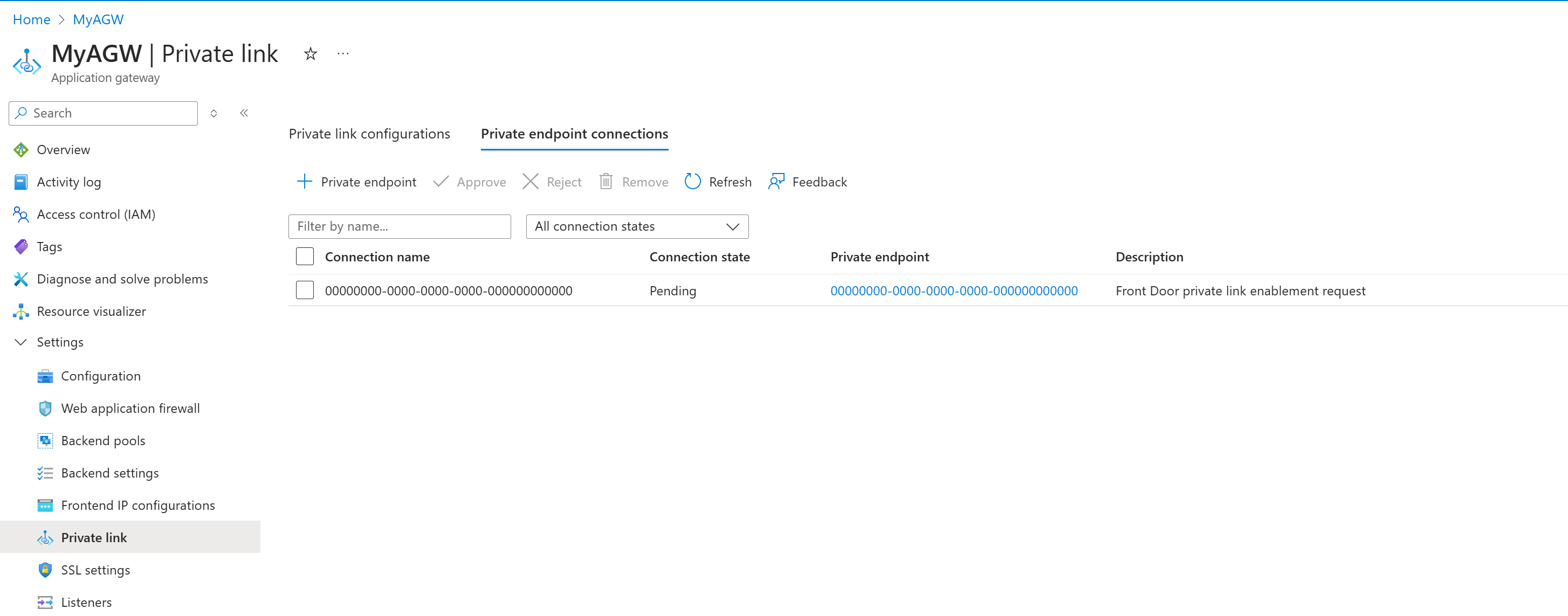
Task: Toggle the header row select all checkbox
Action: point(305,257)
